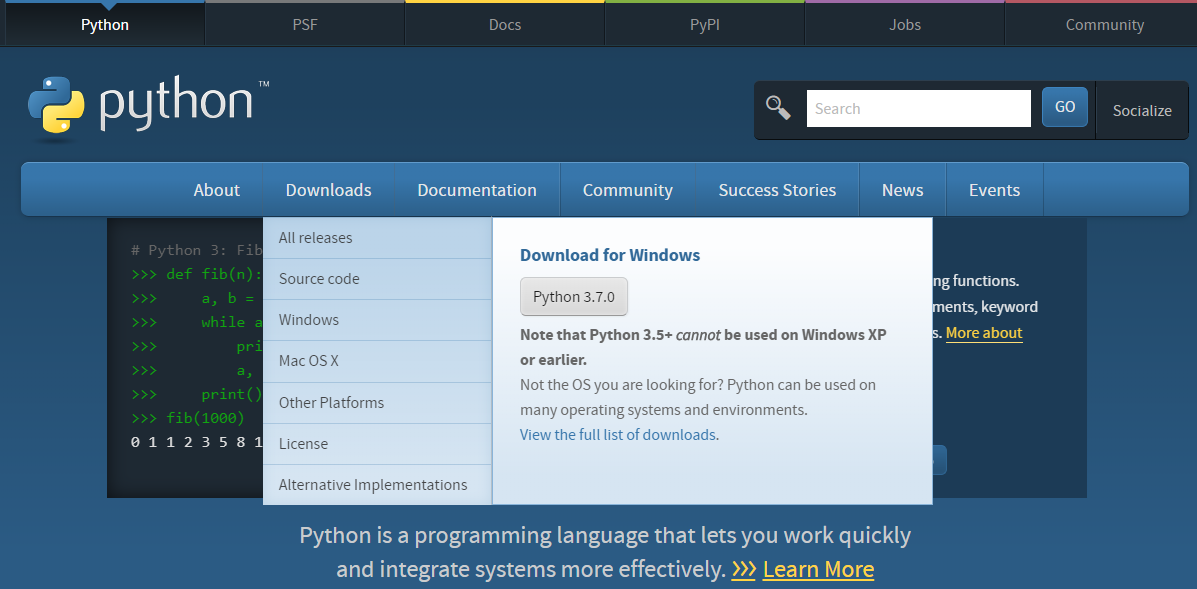Click the More about link

click(x=984, y=333)
